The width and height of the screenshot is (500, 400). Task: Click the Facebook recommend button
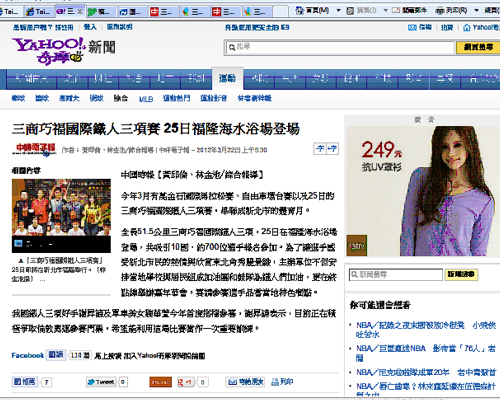25,382
